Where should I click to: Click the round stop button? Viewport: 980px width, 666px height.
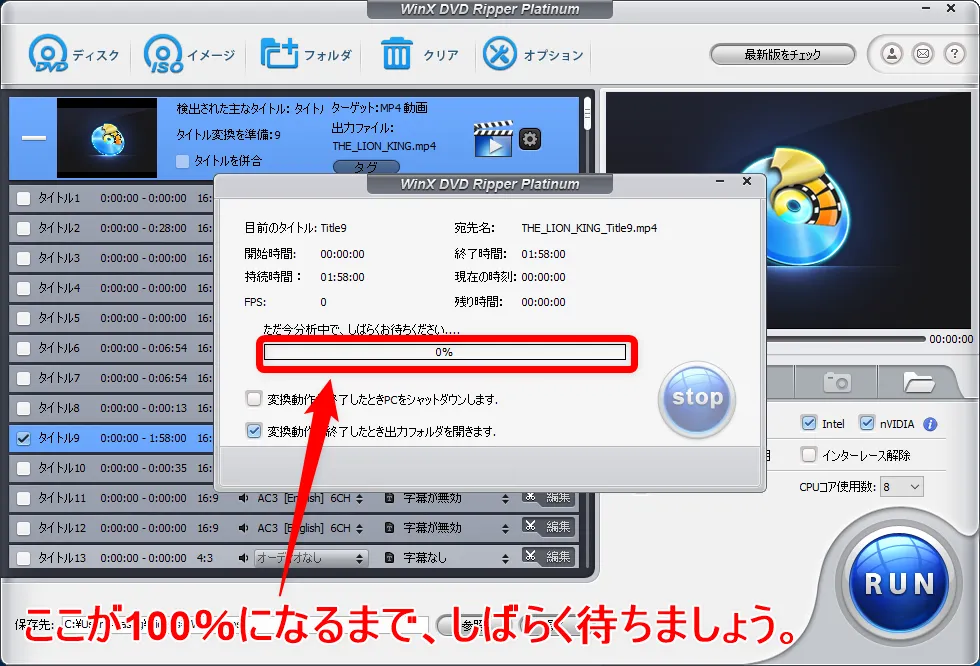click(x=697, y=398)
